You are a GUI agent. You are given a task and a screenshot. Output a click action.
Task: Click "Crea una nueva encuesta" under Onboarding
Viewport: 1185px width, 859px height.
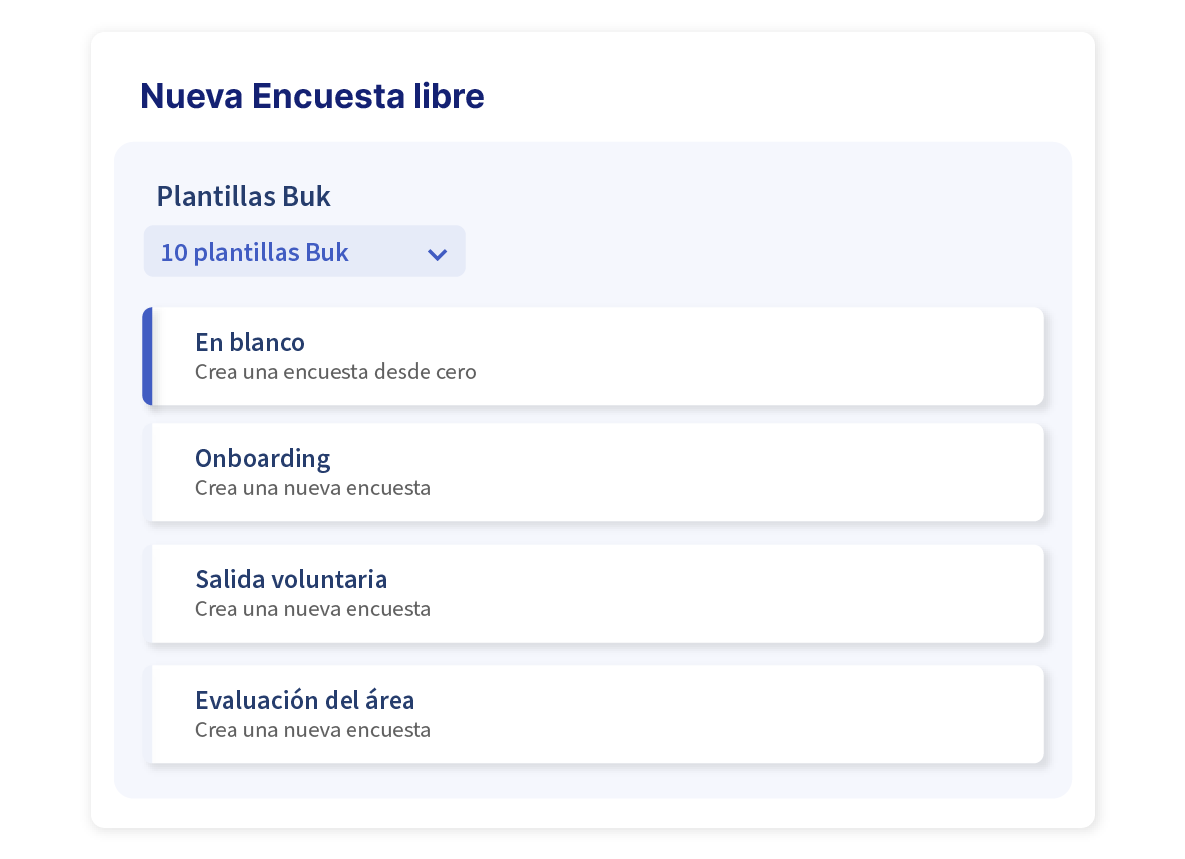point(312,488)
